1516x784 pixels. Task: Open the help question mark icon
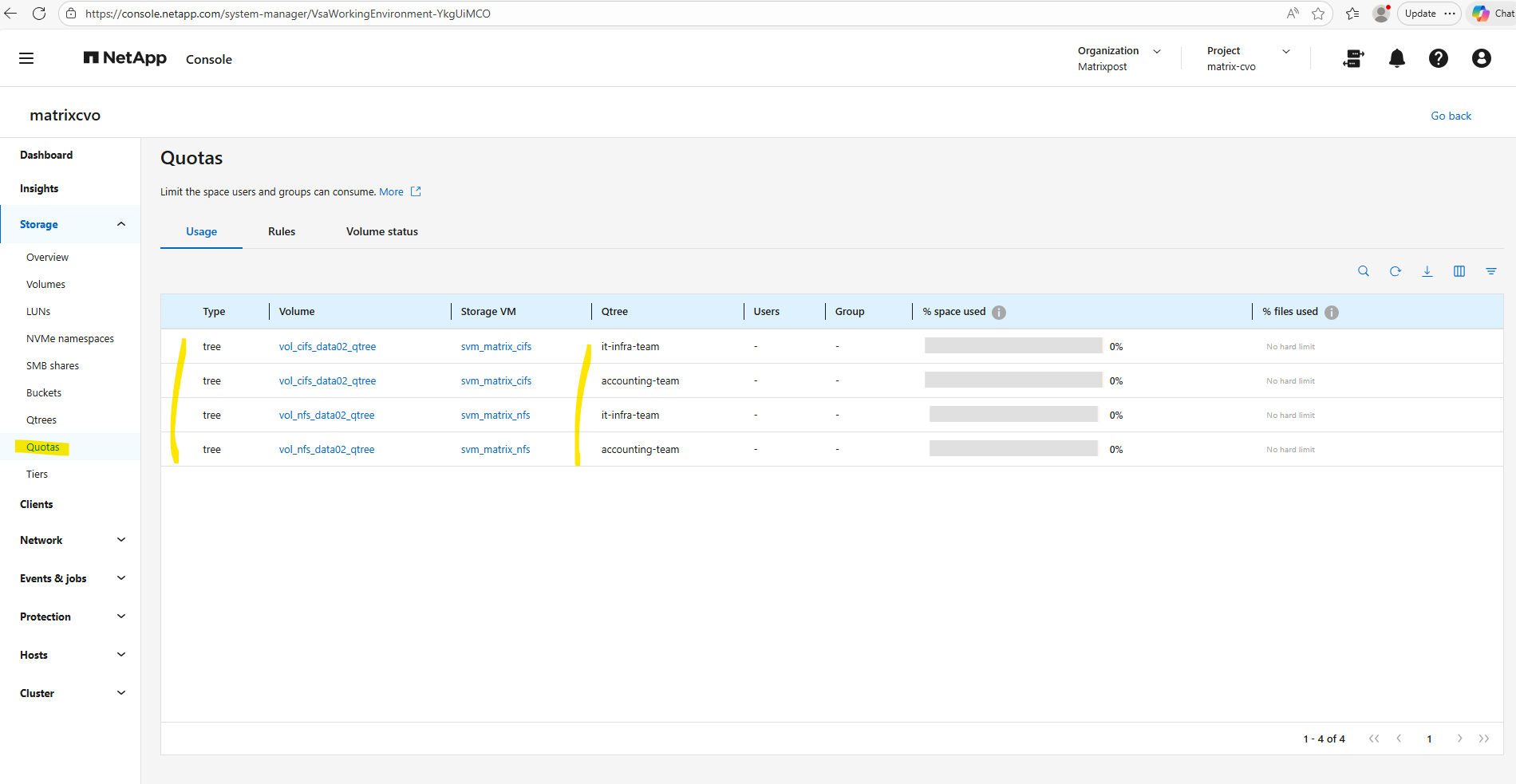1438,58
